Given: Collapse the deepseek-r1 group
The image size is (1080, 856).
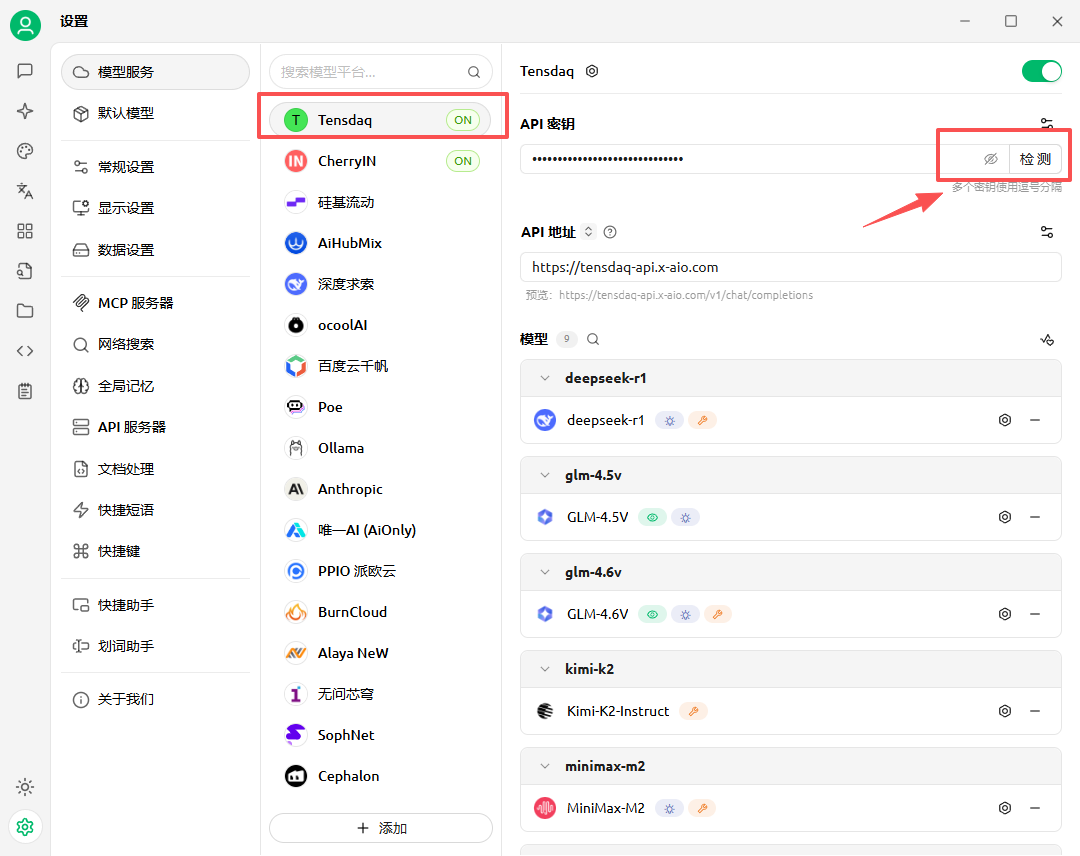Looking at the screenshot, I should coord(545,378).
